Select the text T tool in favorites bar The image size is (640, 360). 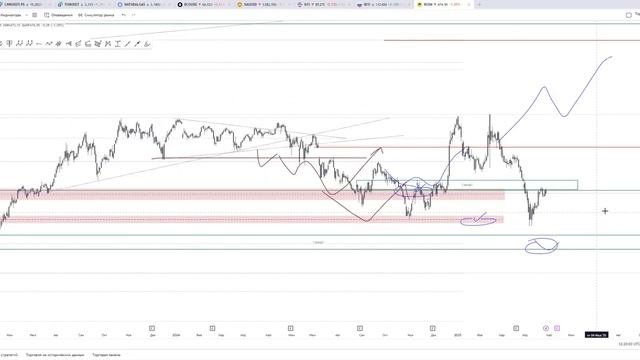(x=118, y=43)
